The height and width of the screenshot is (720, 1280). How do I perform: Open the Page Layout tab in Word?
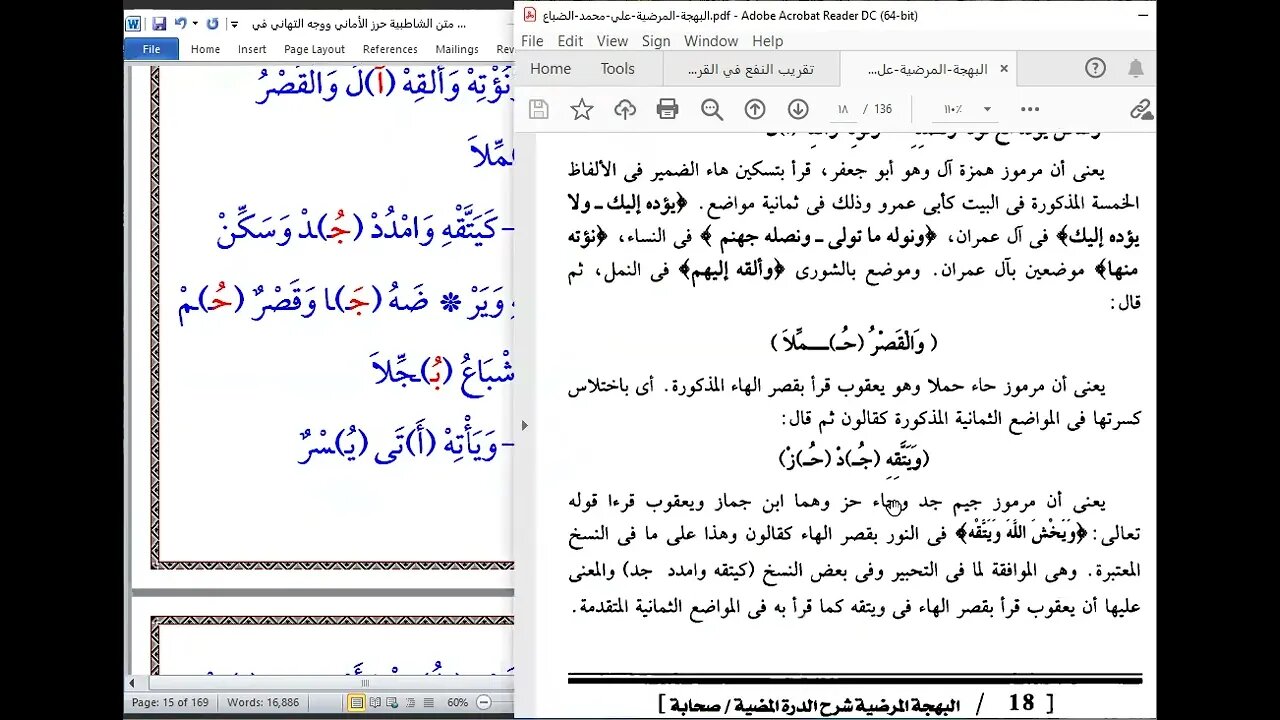pyautogui.click(x=314, y=49)
